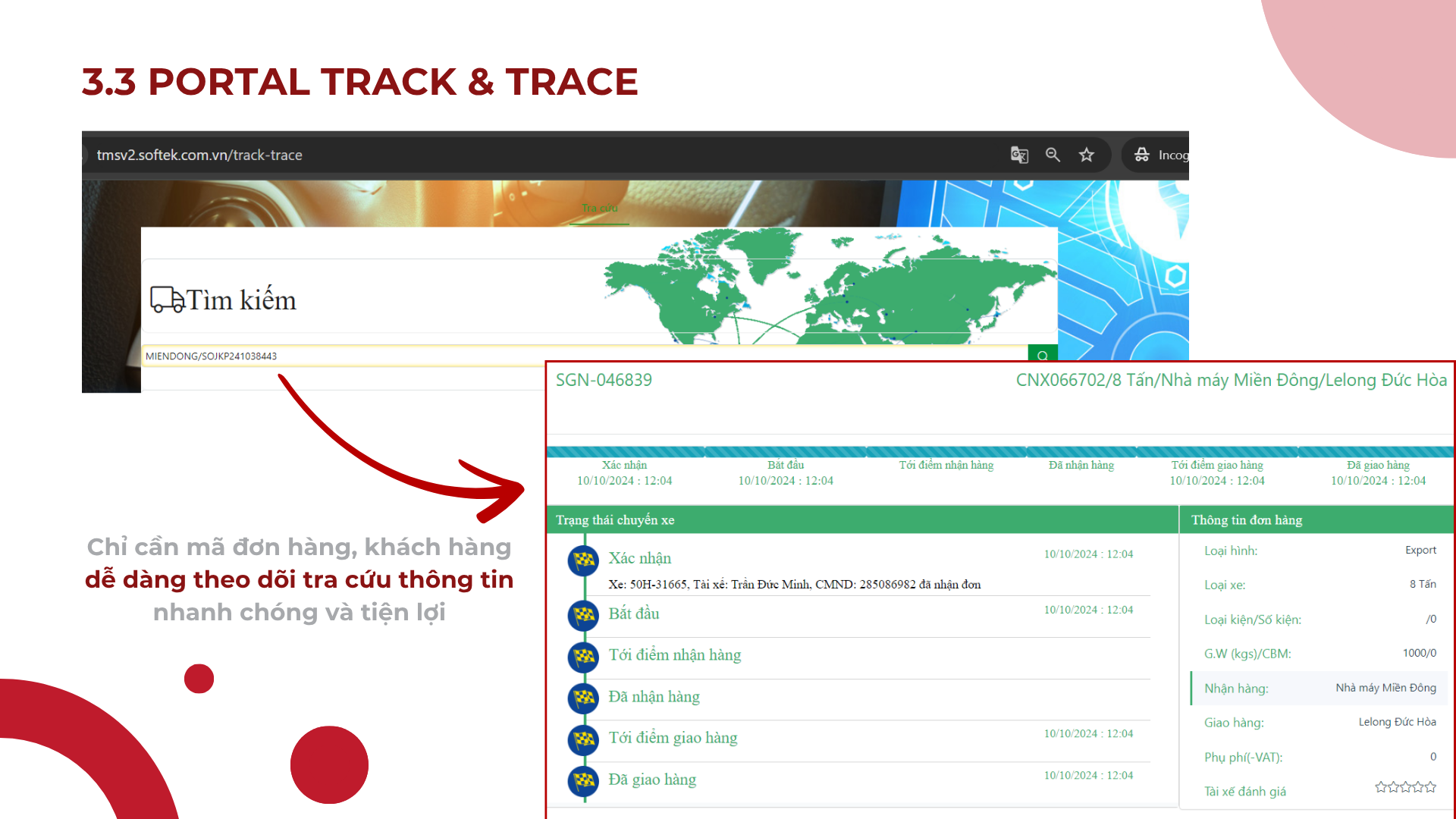Click the Giao hàng value Lelong Đức Hòa

click(x=1397, y=722)
